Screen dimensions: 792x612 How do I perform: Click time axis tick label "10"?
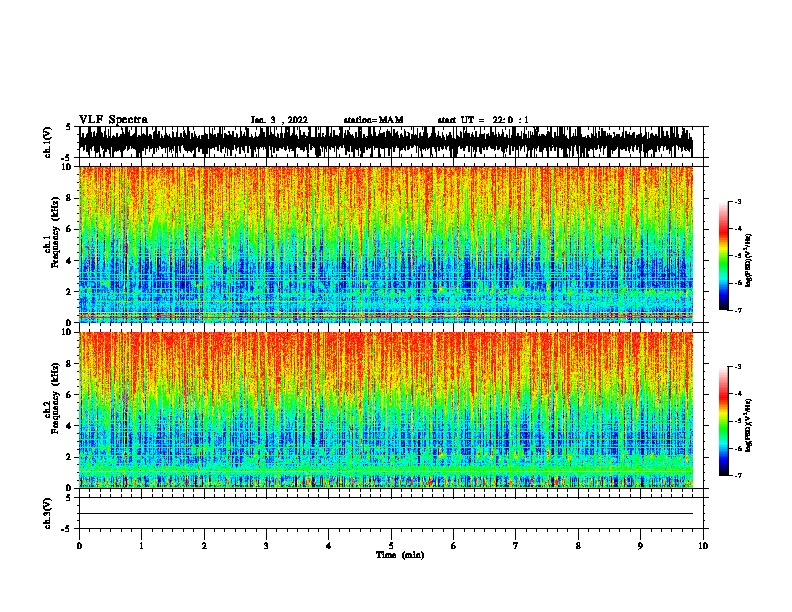(x=703, y=546)
